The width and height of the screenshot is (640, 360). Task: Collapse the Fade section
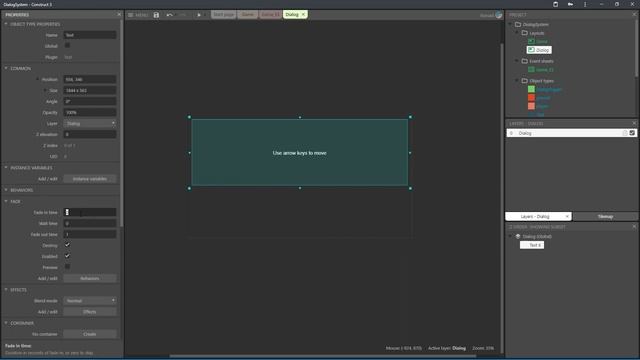6,201
